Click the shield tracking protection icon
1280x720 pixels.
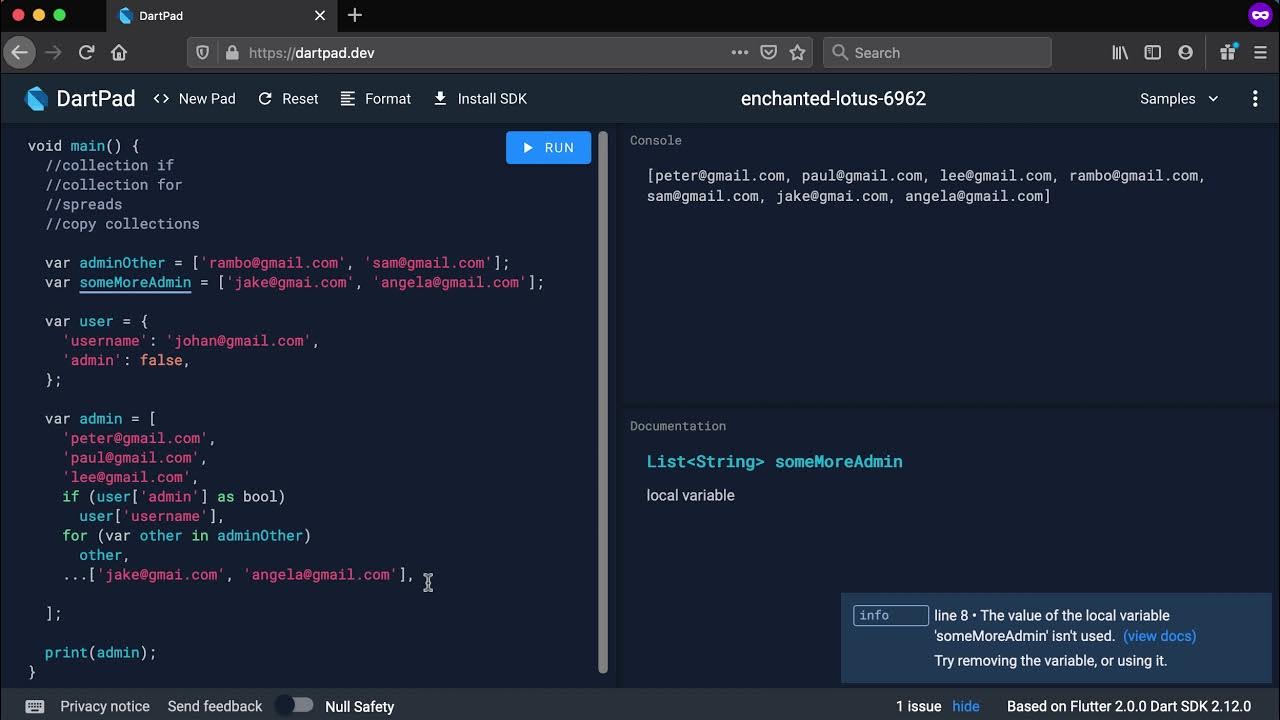click(x=202, y=52)
